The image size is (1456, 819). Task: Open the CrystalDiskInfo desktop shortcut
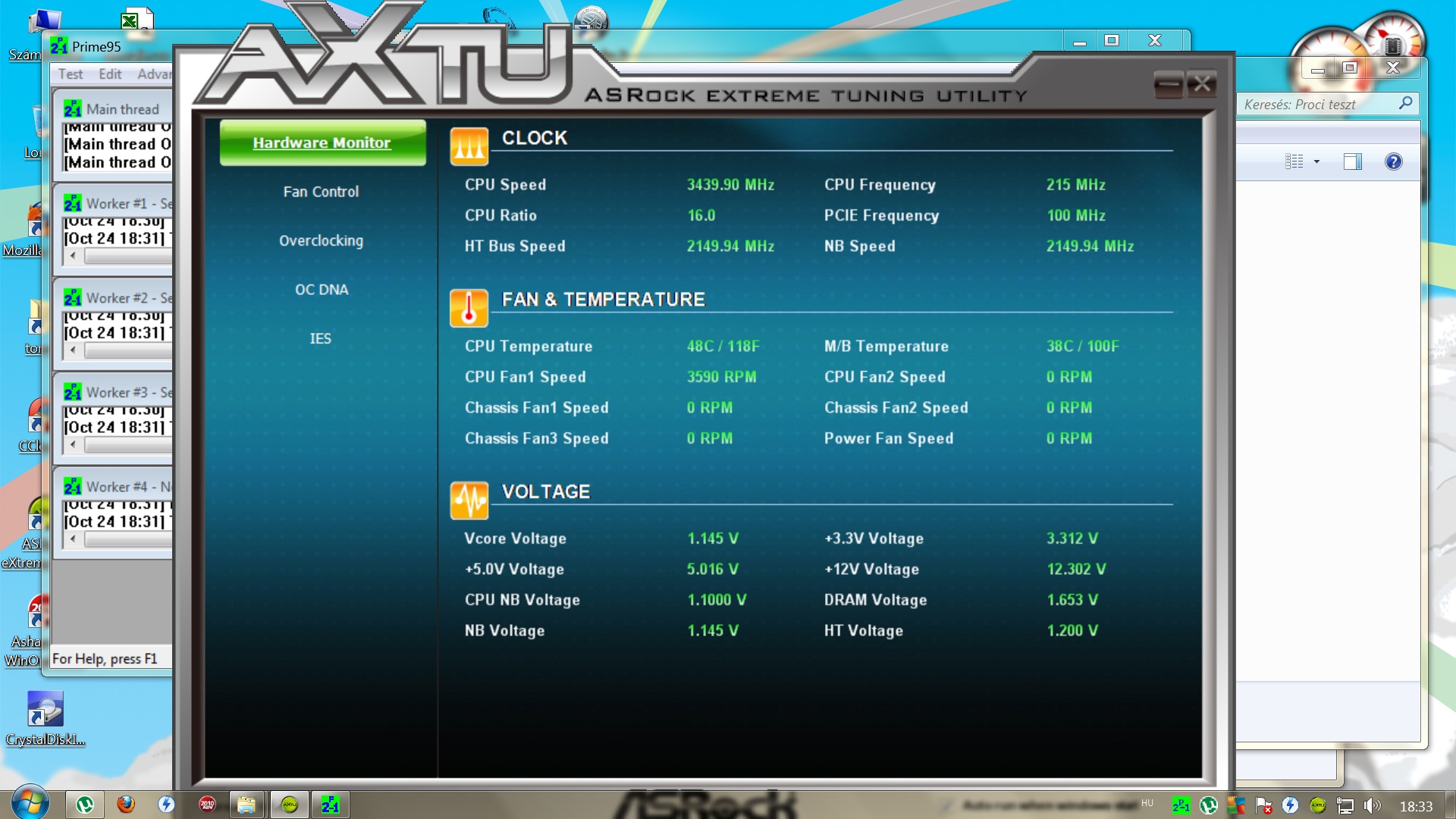point(45,719)
